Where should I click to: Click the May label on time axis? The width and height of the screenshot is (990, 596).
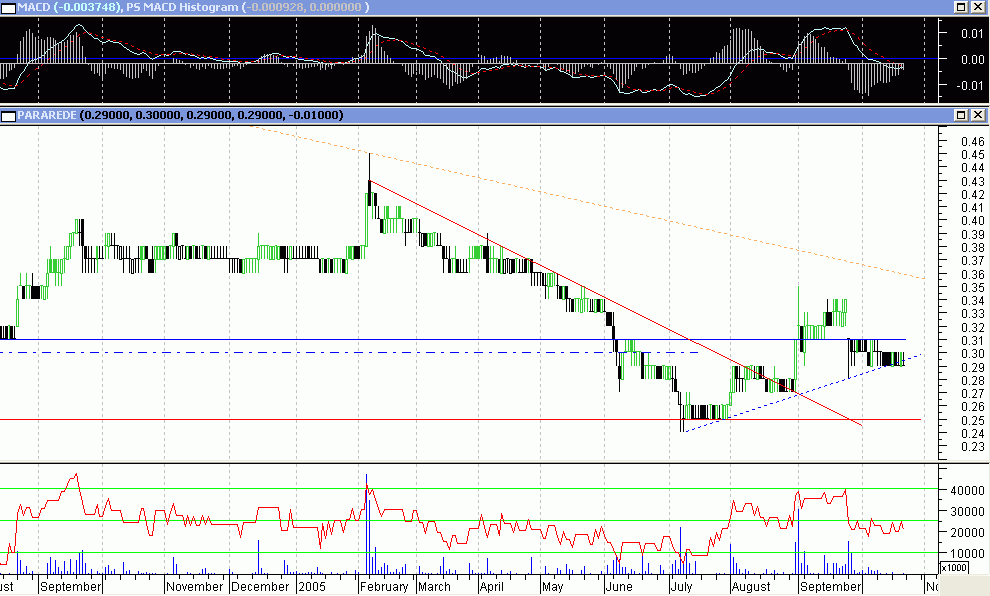[552, 587]
